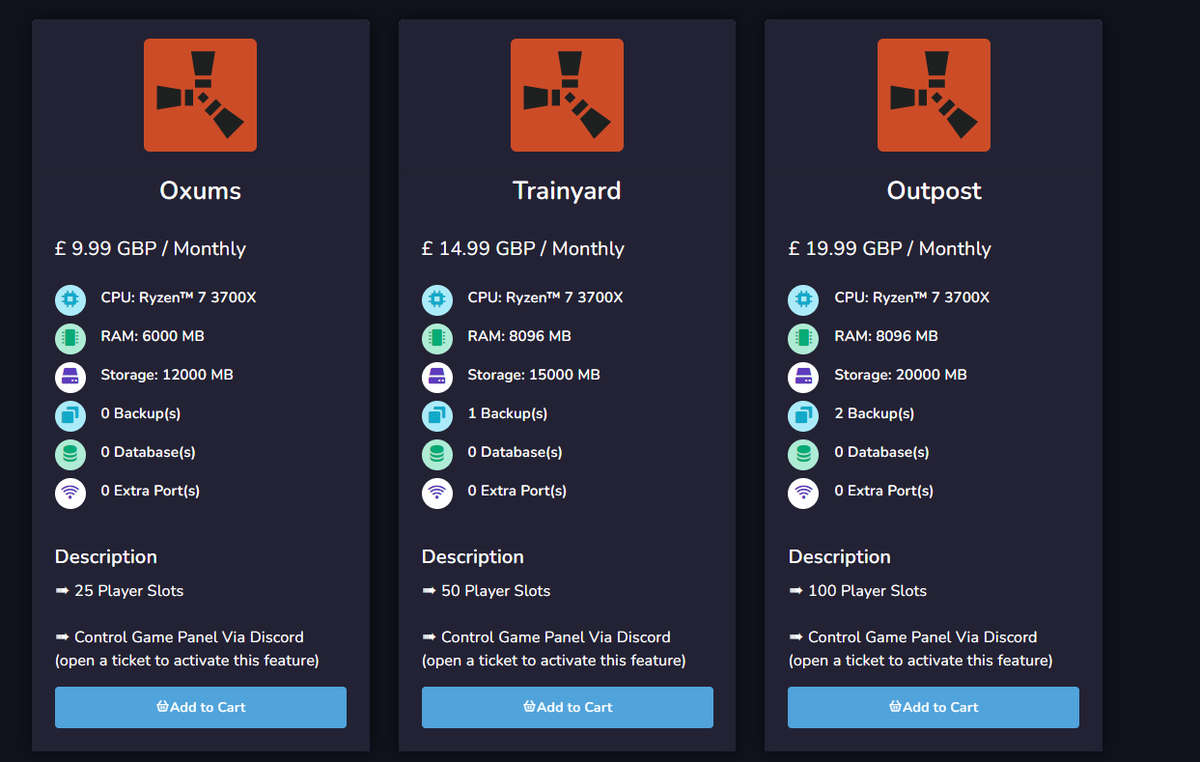The height and width of the screenshot is (762, 1200).
Task: Click the £ 9.99 GBP / Monthly price
Action: coord(150,249)
